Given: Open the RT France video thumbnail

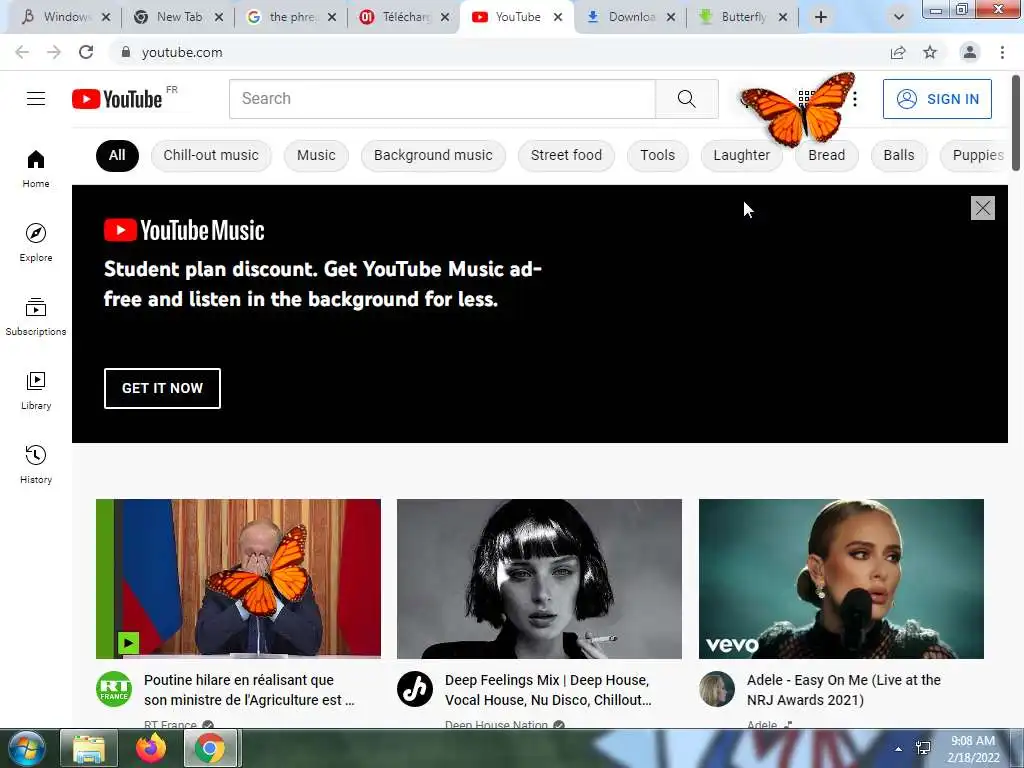Looking at the screenshot, I should (x=238, y=579).
